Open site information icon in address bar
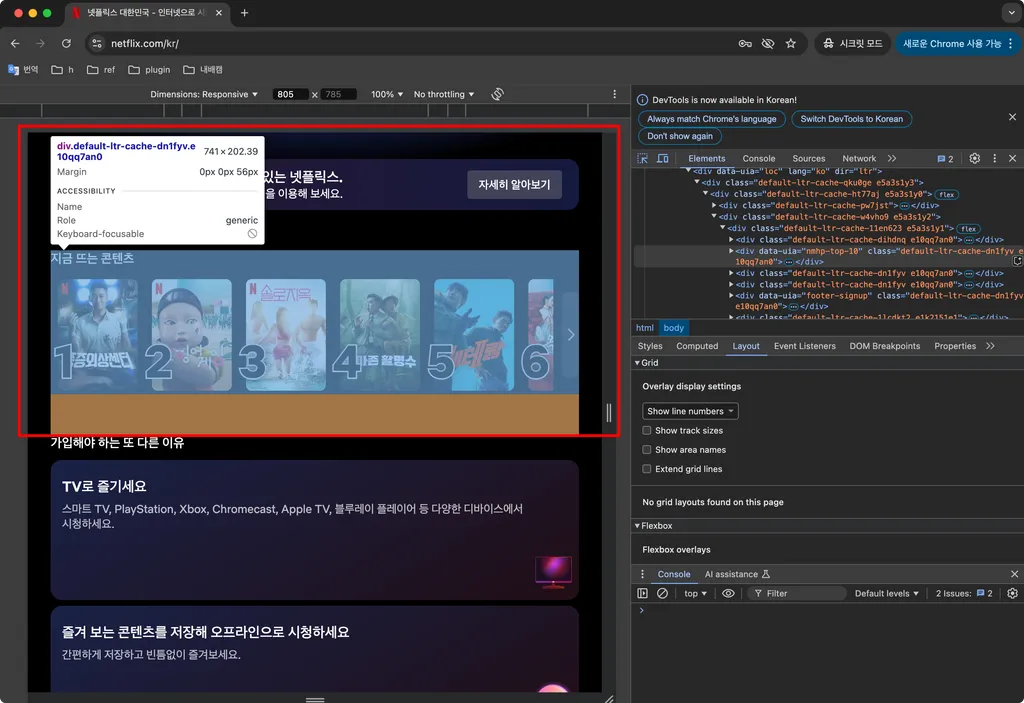Image resolution: width=1024 pixels, height=703 pixels. [97, 43]
